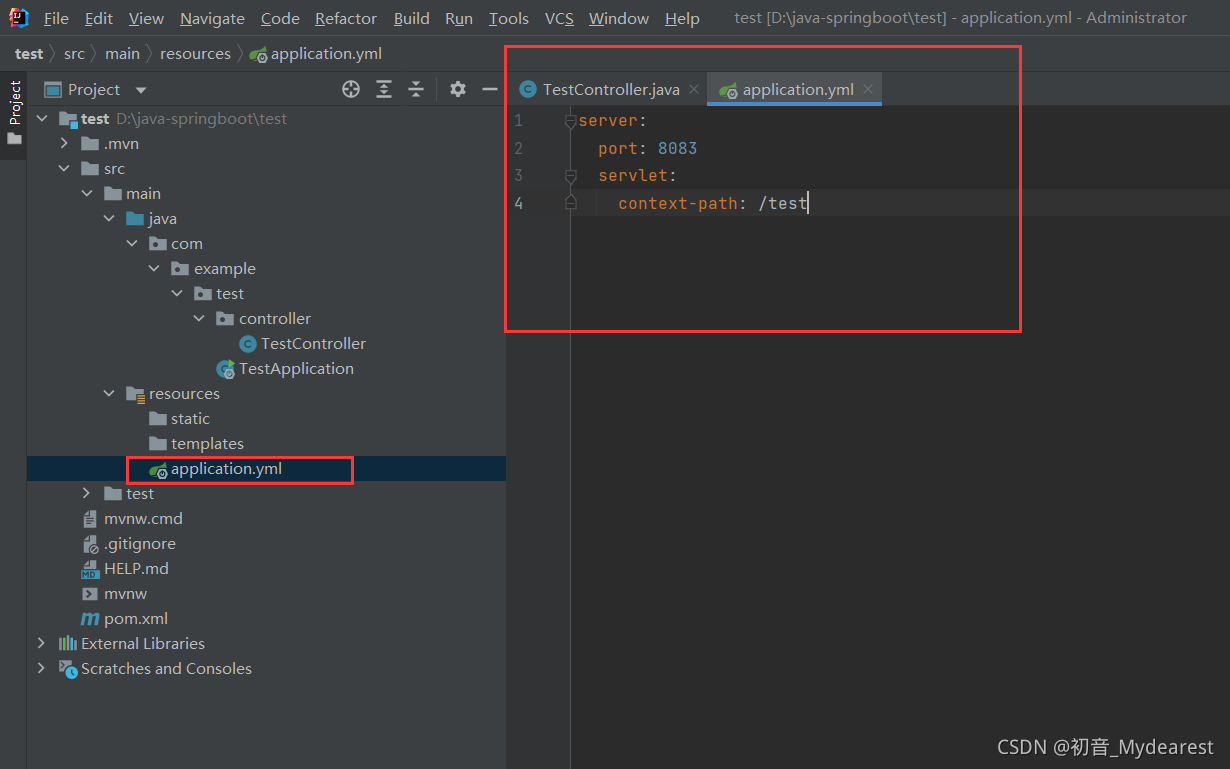Collapse the servlet block fold marker

[x=570, y=176]
